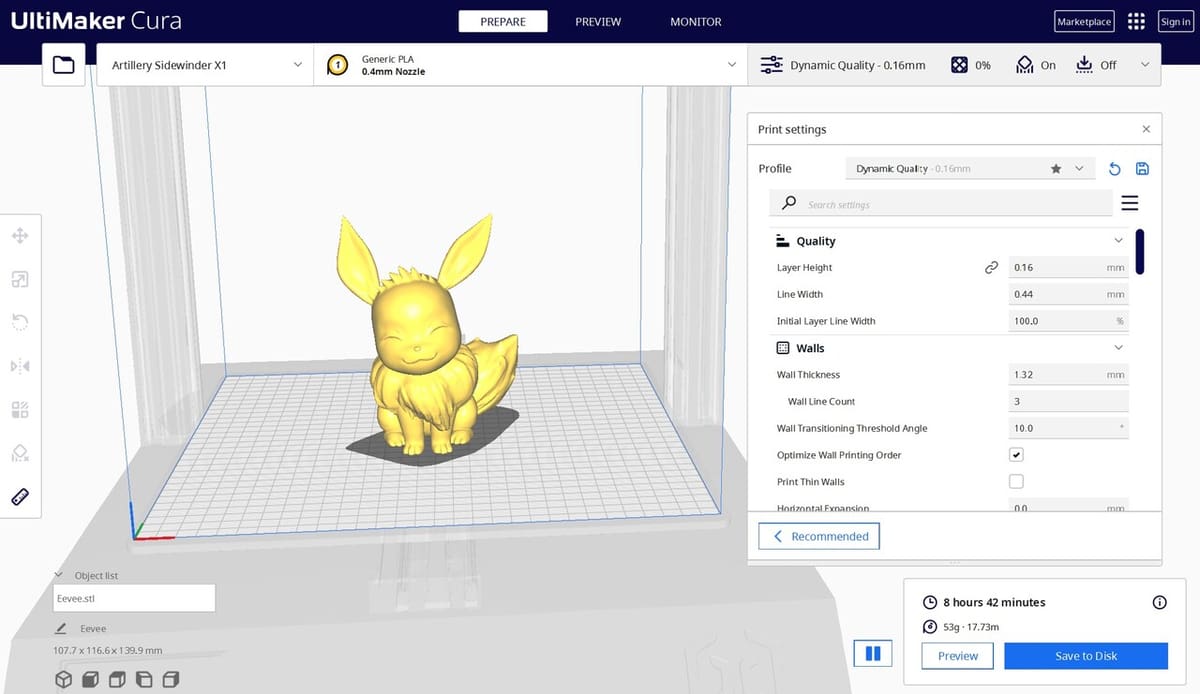Toggle Optimize Wall Printing Order checkbox
1200x694 pixels.
(1016, 454)
